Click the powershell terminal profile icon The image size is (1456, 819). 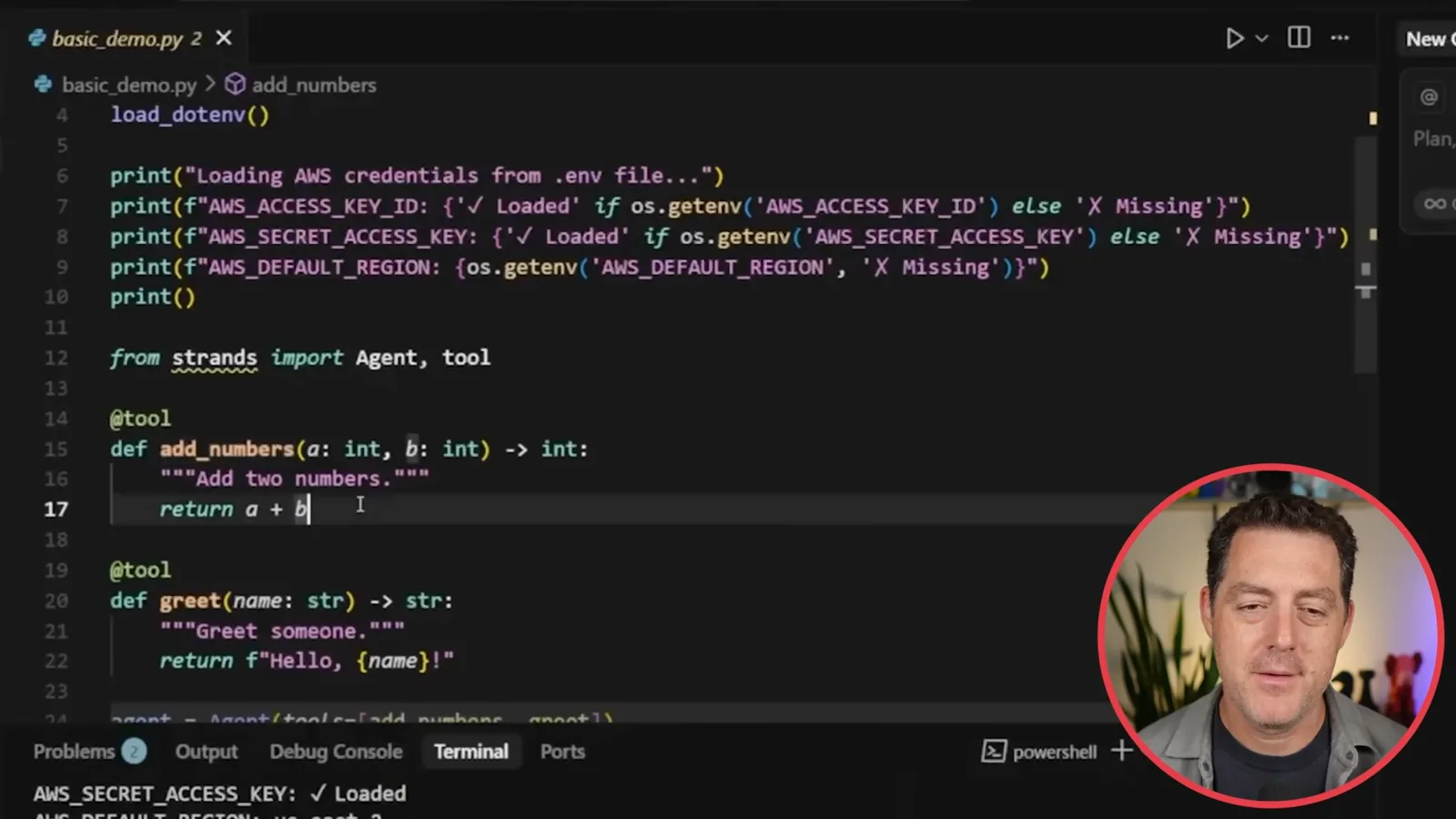tap(994, 752)
